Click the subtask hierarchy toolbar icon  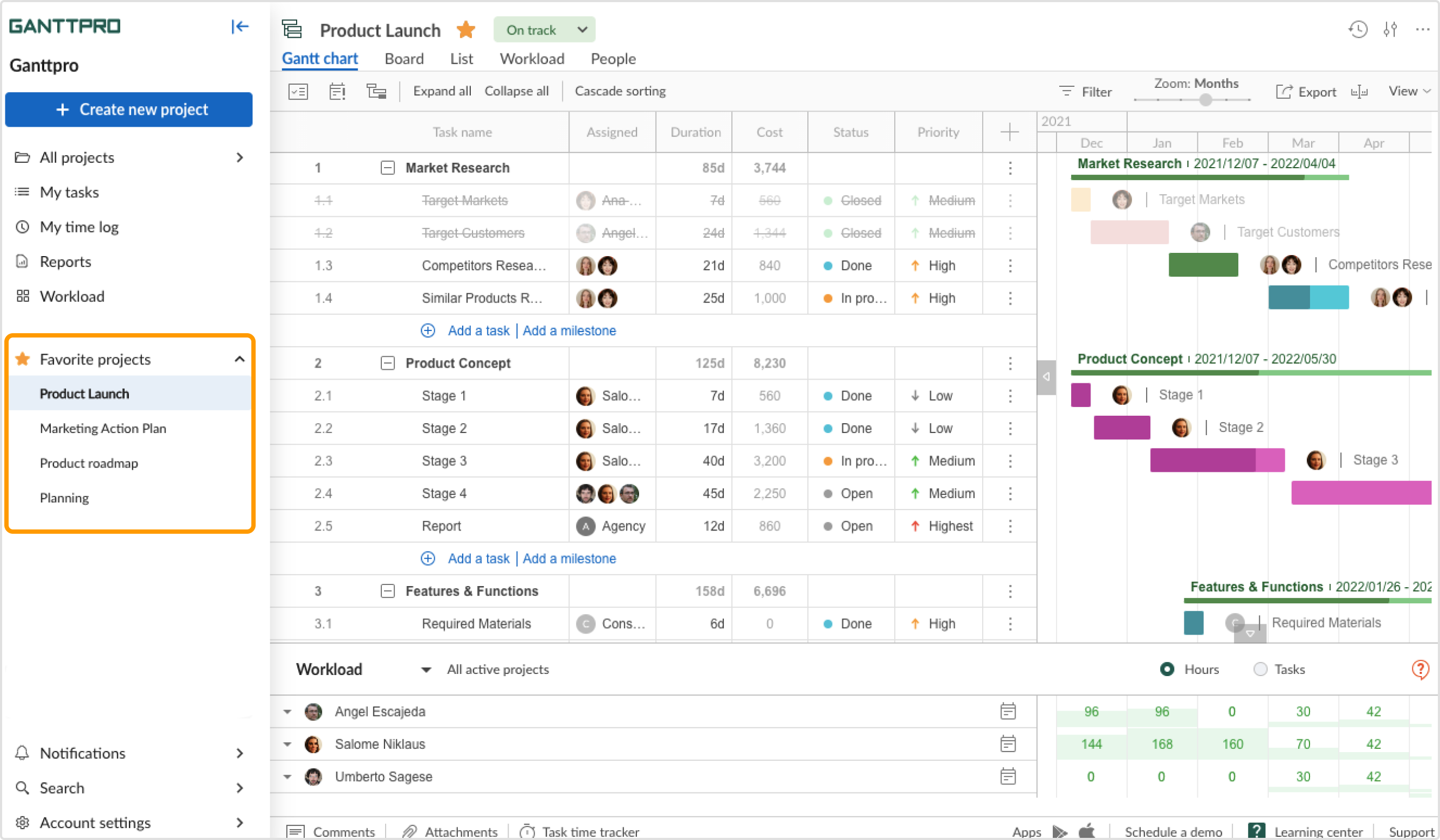click(x=376, y=92)
